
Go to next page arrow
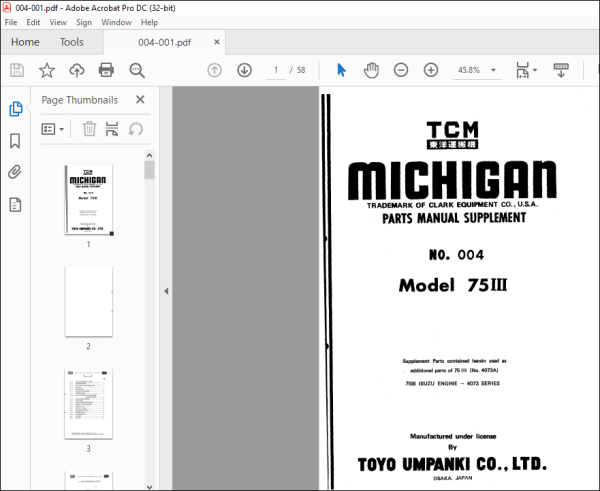pos(244,70)
